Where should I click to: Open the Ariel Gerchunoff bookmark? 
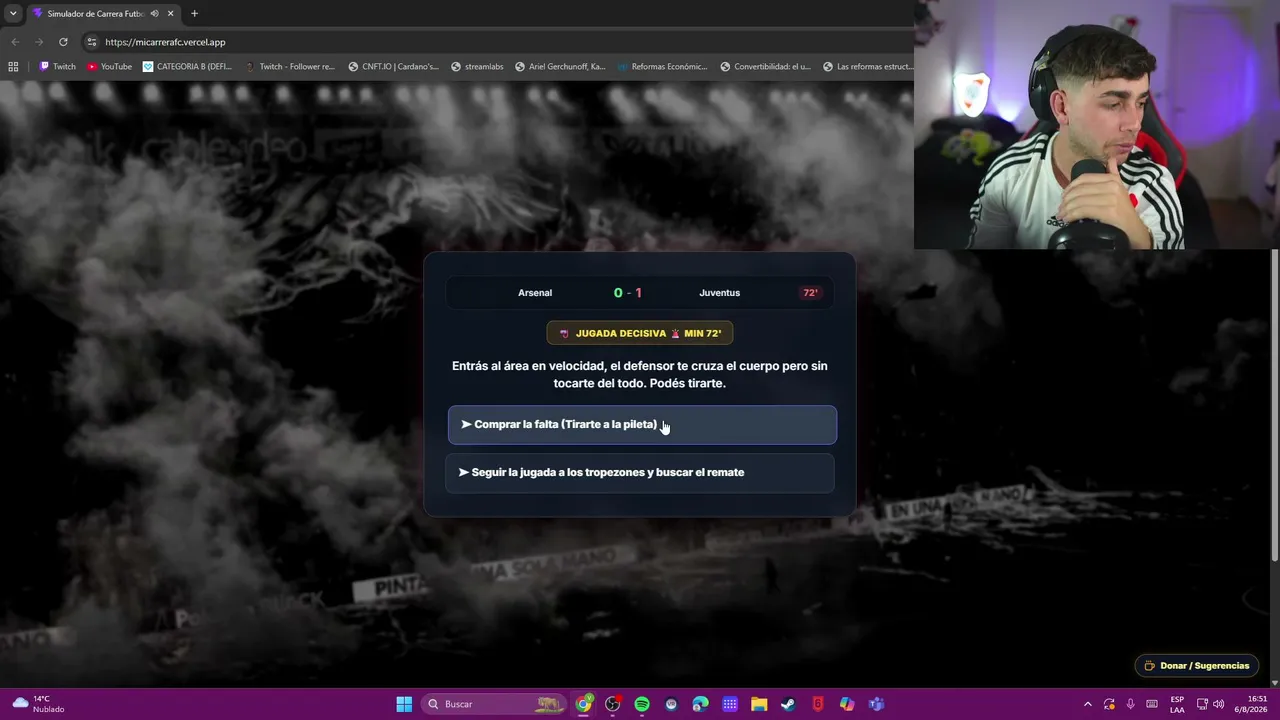click(x=560, y=67)
